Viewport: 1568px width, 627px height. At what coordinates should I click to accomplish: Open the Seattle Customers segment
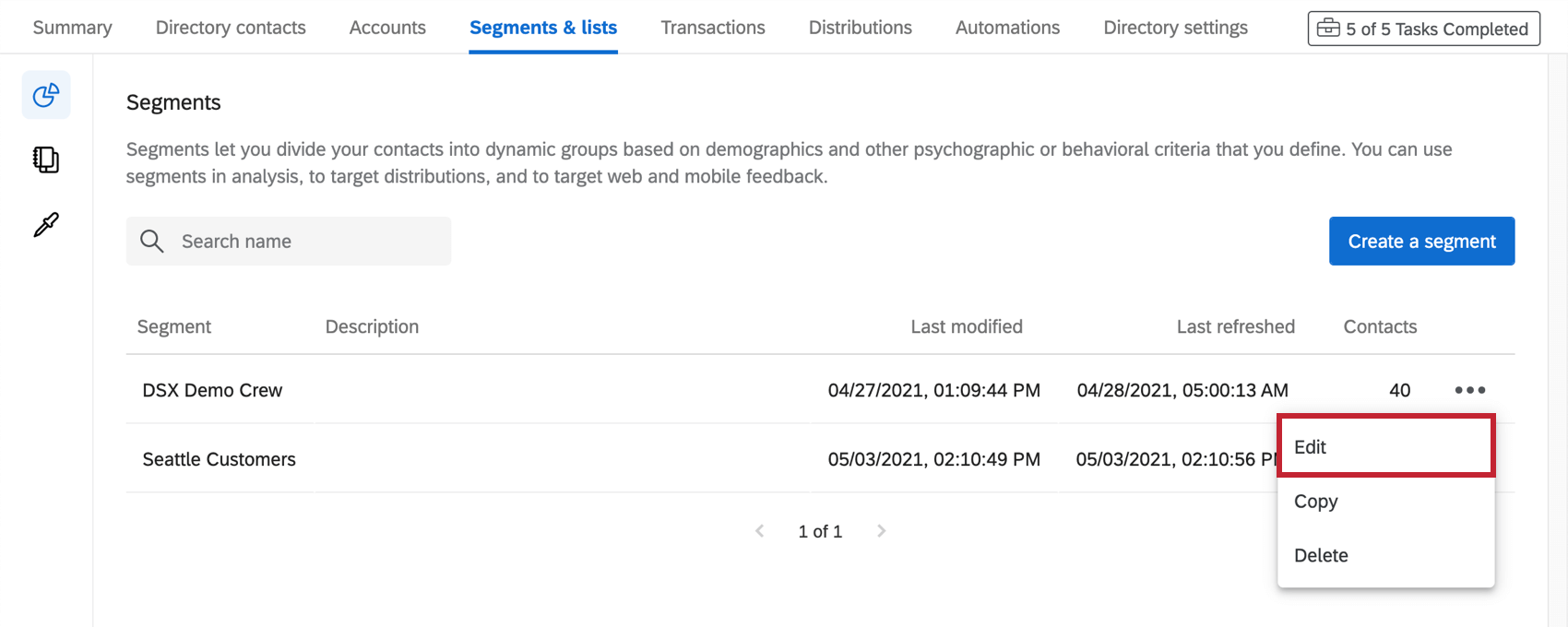pos(220,459)
